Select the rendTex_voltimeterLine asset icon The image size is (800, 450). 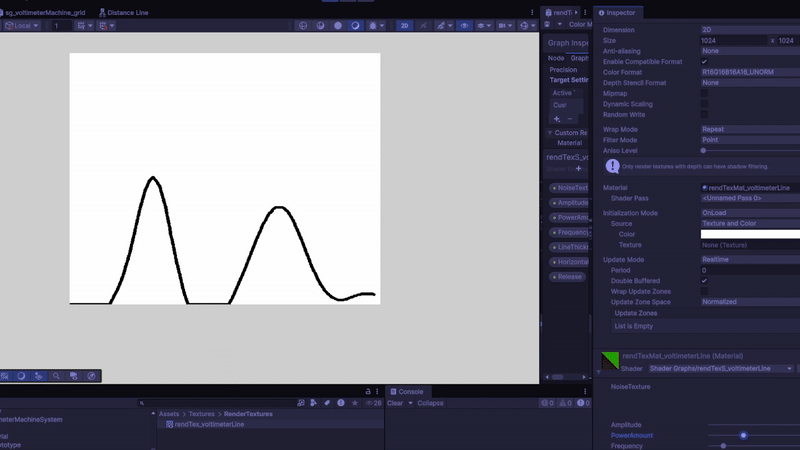pyautogui.click(x=169, y=424)
